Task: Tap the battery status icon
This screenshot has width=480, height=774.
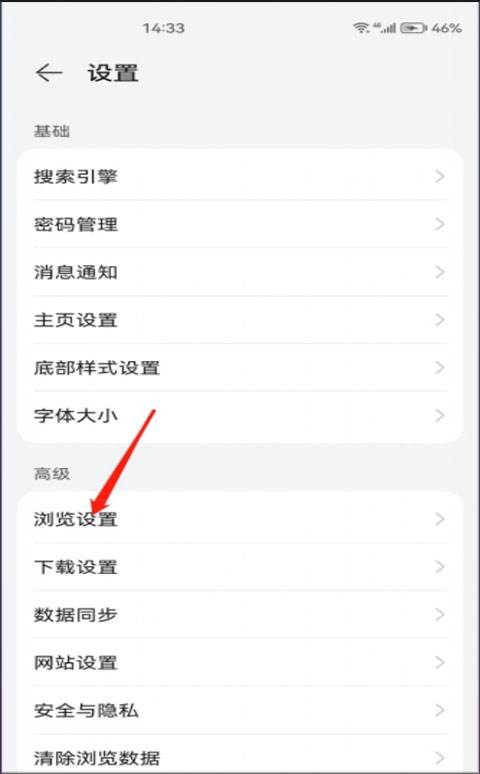Action: [x=413, y=28]
